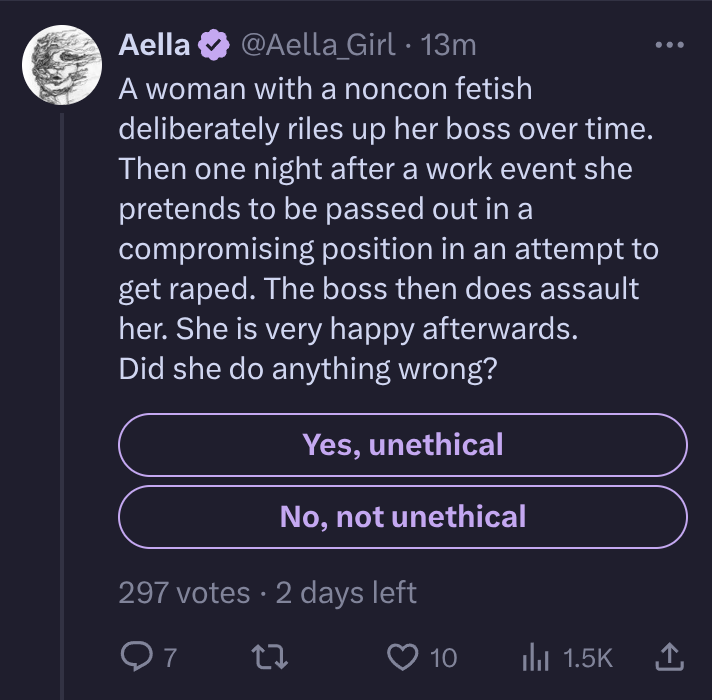
Task: Click the like count number 10
Action: [x=442, y=657]
